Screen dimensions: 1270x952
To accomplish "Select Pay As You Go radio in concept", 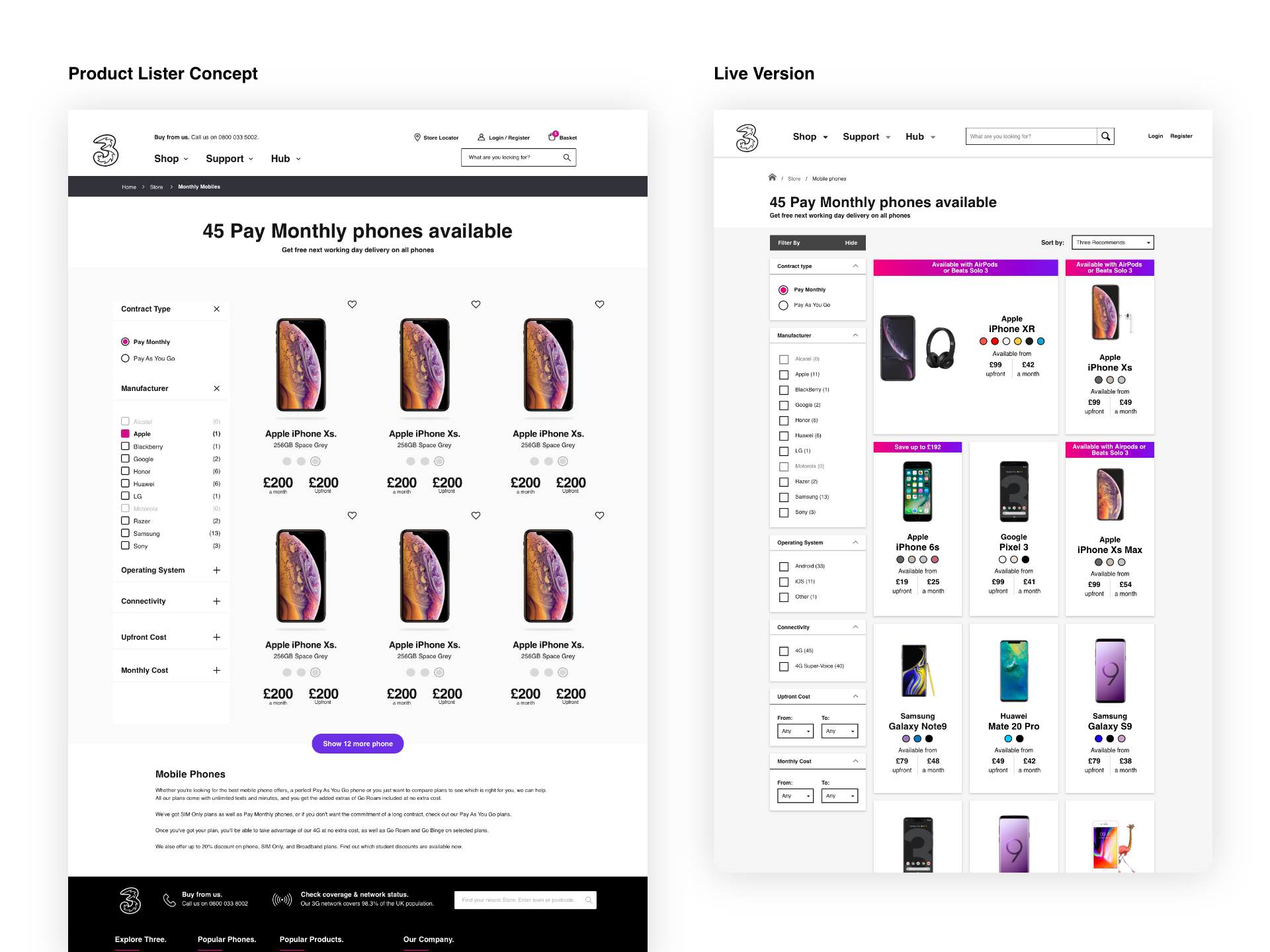I will click(x=125, y=359).
